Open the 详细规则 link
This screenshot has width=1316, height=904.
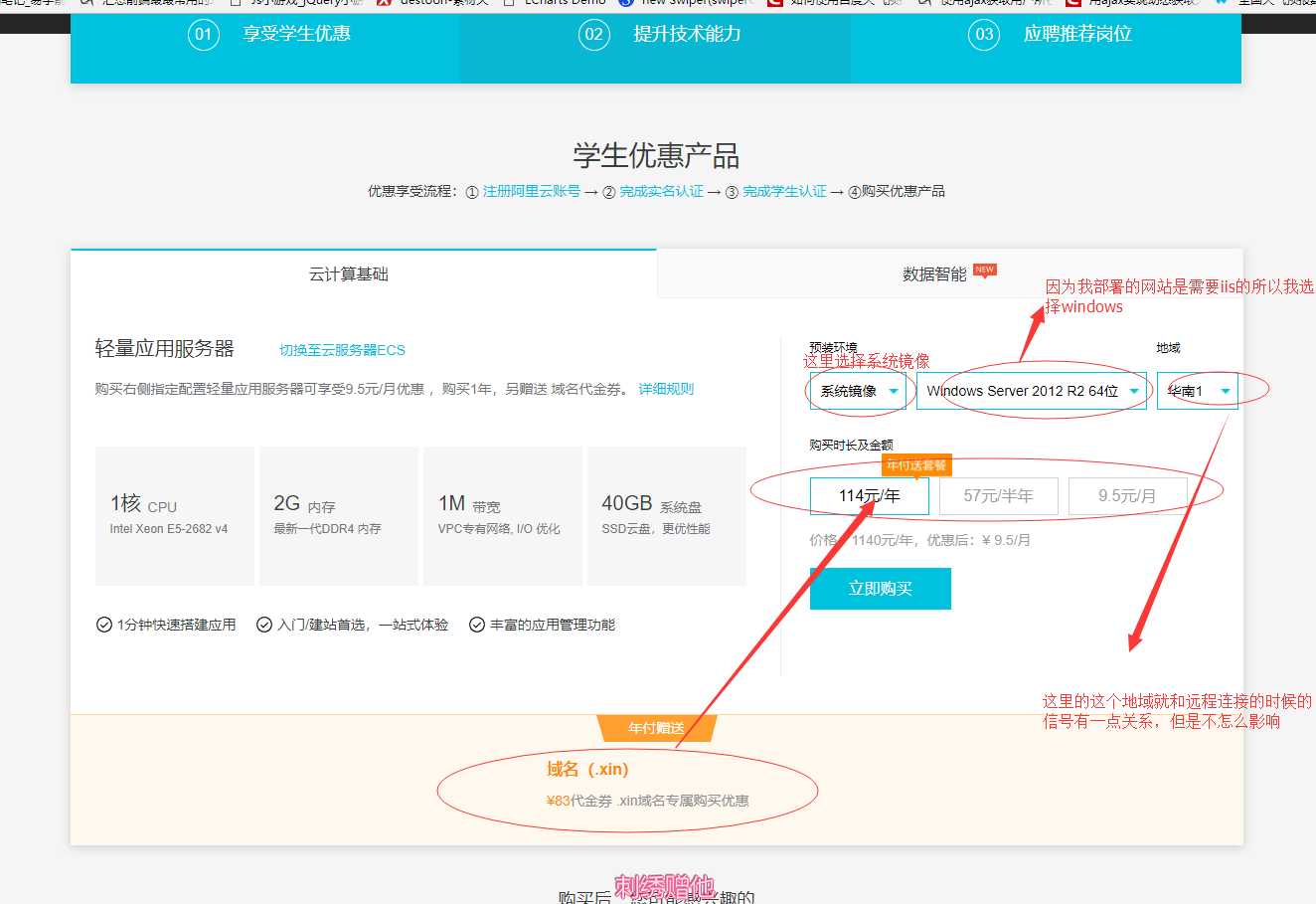(x=666, y=389)
